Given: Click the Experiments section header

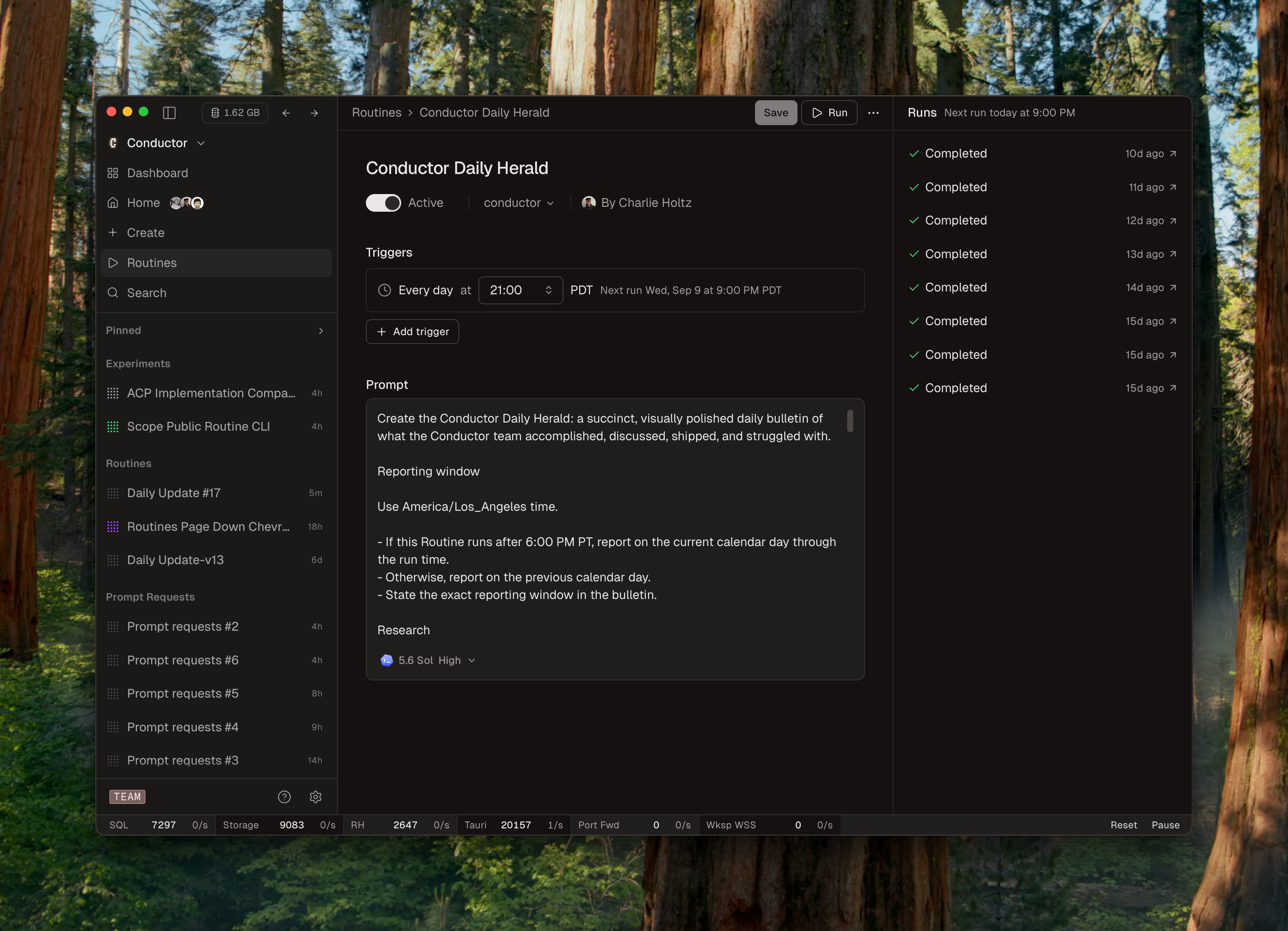Looking at the screenshot, I should 138,364.
